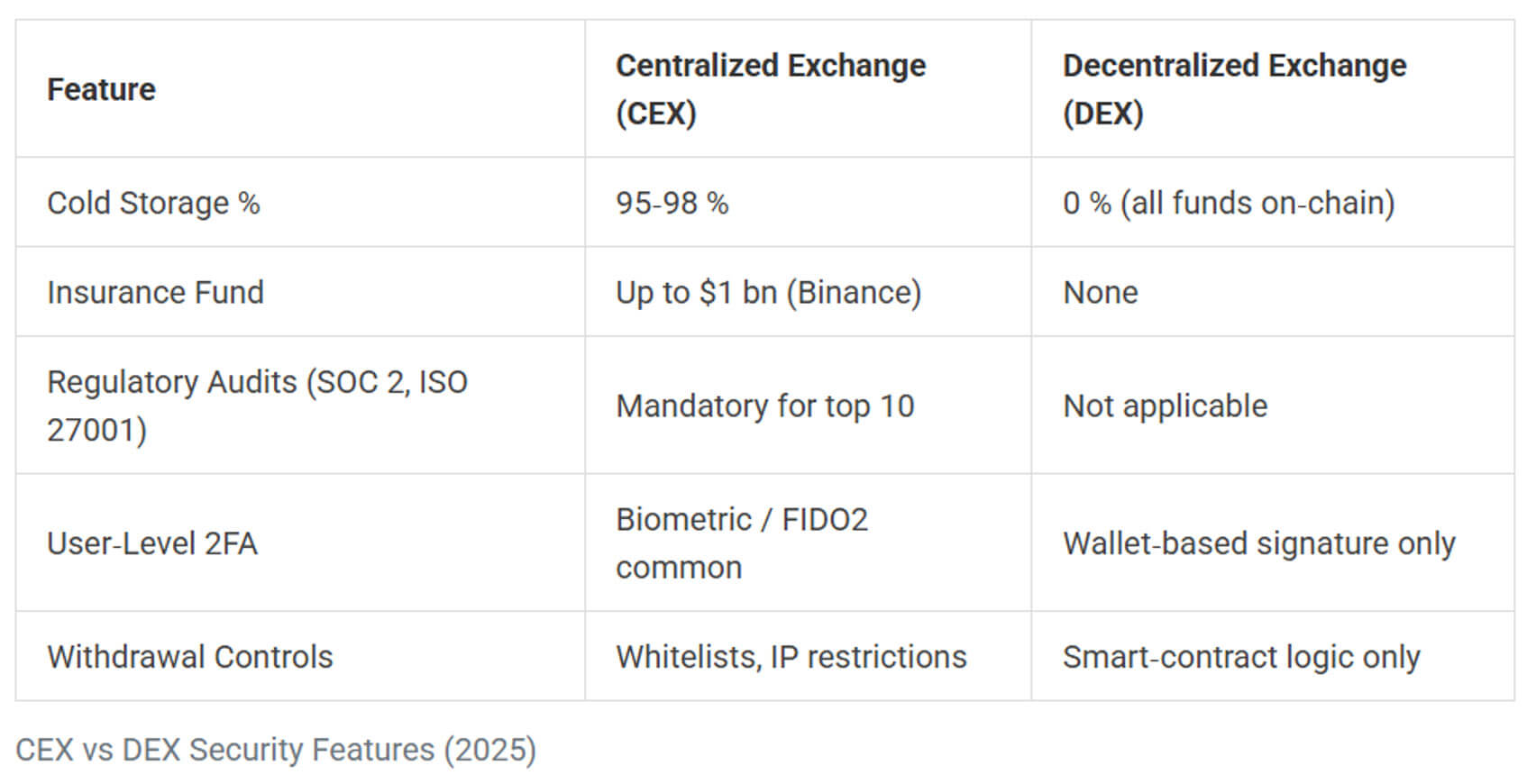Image resolution: width=1536 pixels, height=784 pixels.
Task: Select the 'Biometric / FIDO2 common' cell
Action: pyautogui.click(x=741, y=543)
